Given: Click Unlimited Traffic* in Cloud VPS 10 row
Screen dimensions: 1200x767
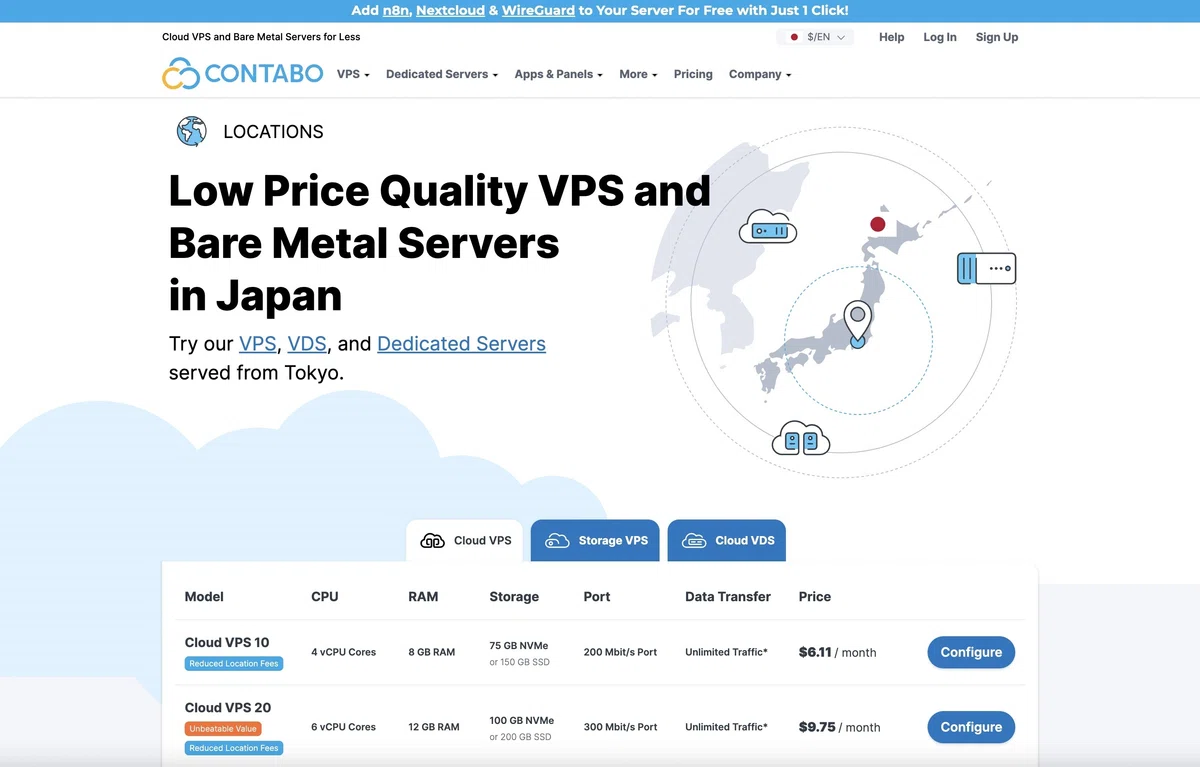Looking at the screenshot, I should [726, 652].
